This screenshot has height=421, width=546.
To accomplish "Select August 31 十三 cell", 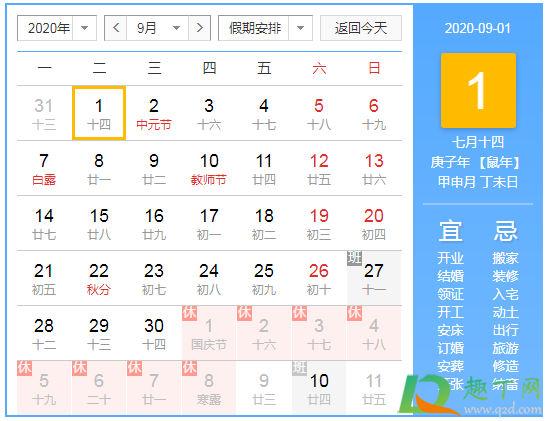I will click(44, 114).
